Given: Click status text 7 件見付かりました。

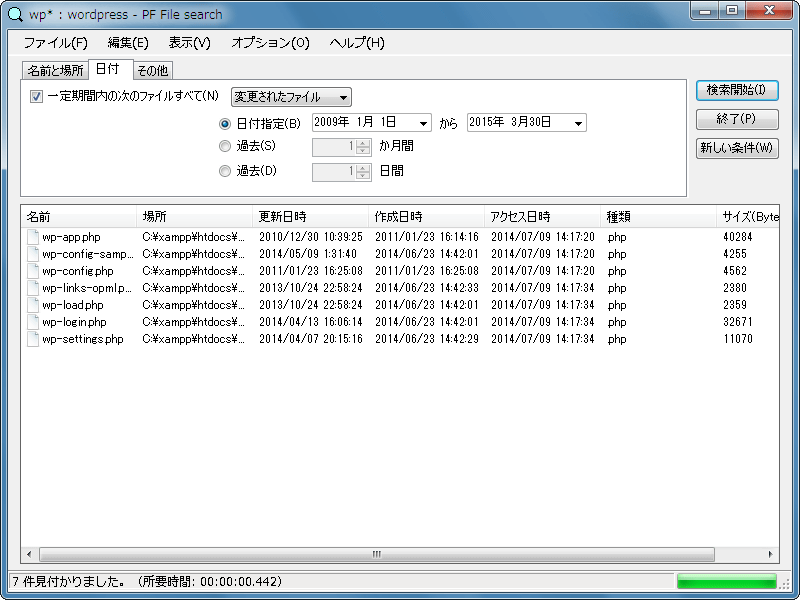Looking at the screenshot, I should point(69,582).
